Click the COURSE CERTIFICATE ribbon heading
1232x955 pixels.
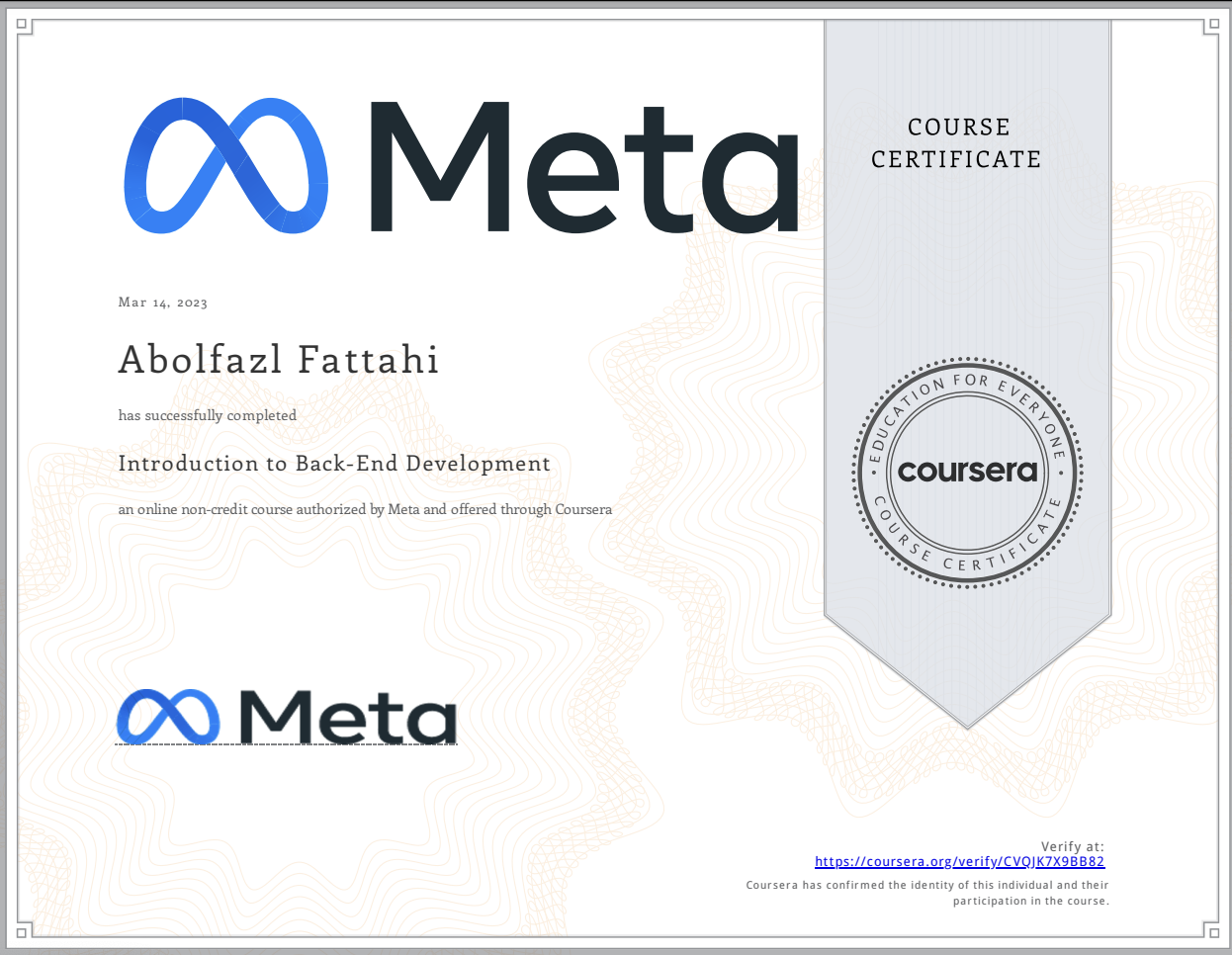tap(957, 143)
